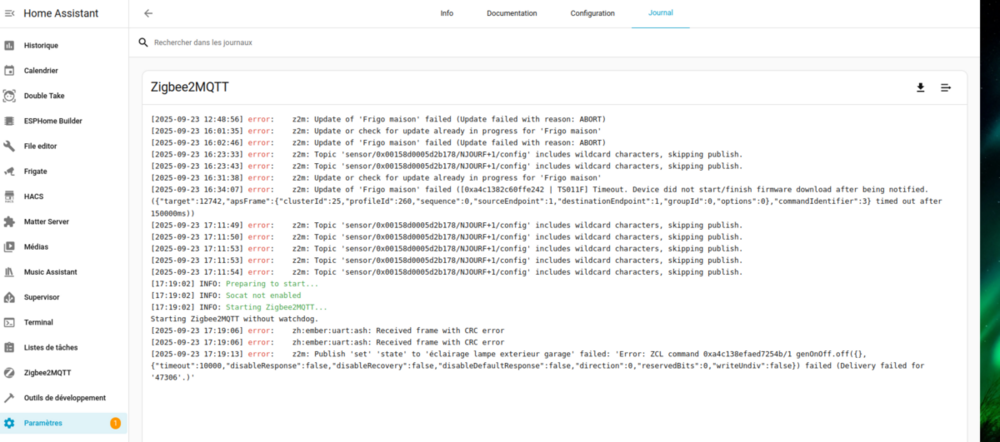Click the Home Assistant title
Viewport: 1000px width, 442px height.
click(x=61, y=13)
